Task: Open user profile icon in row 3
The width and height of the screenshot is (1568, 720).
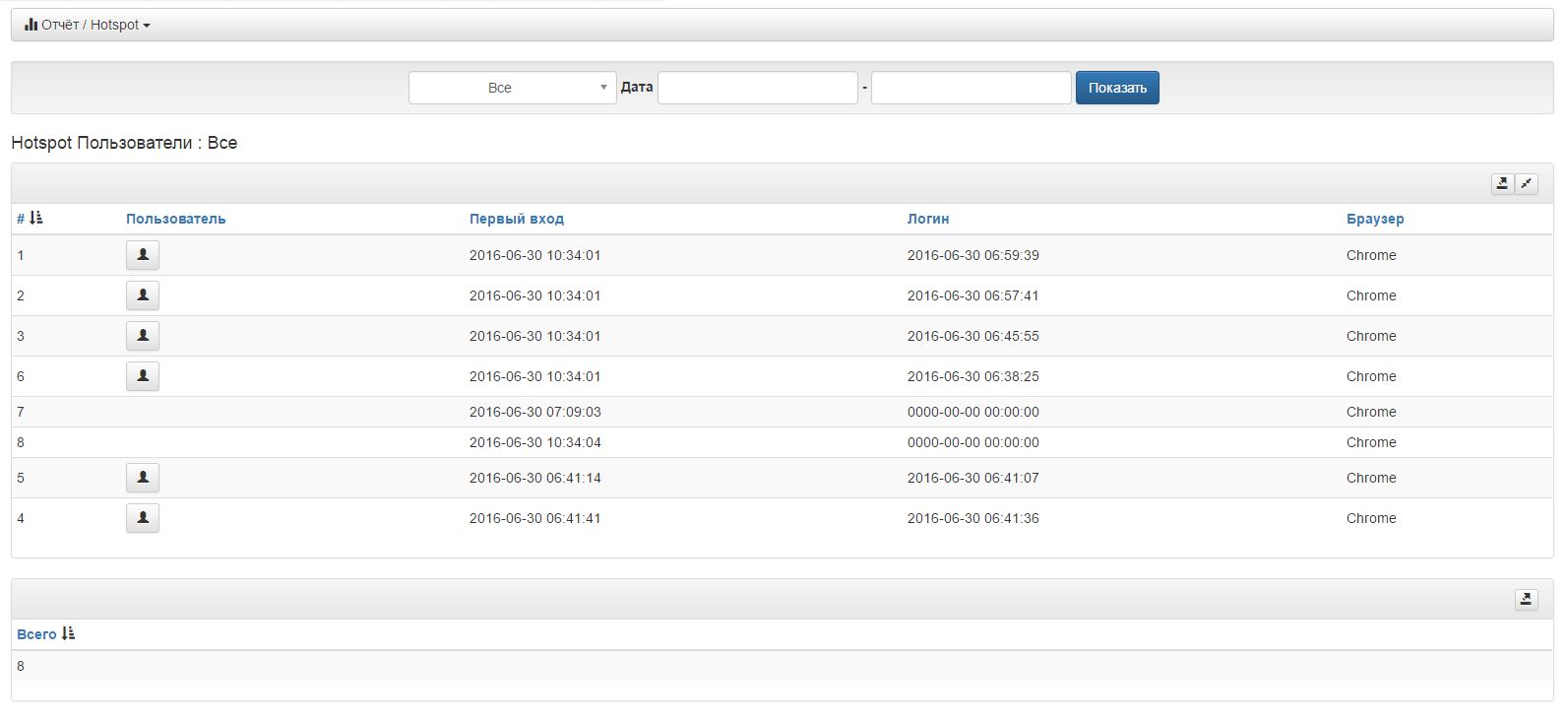Action: pyautogui.click(x=143, y=336)
